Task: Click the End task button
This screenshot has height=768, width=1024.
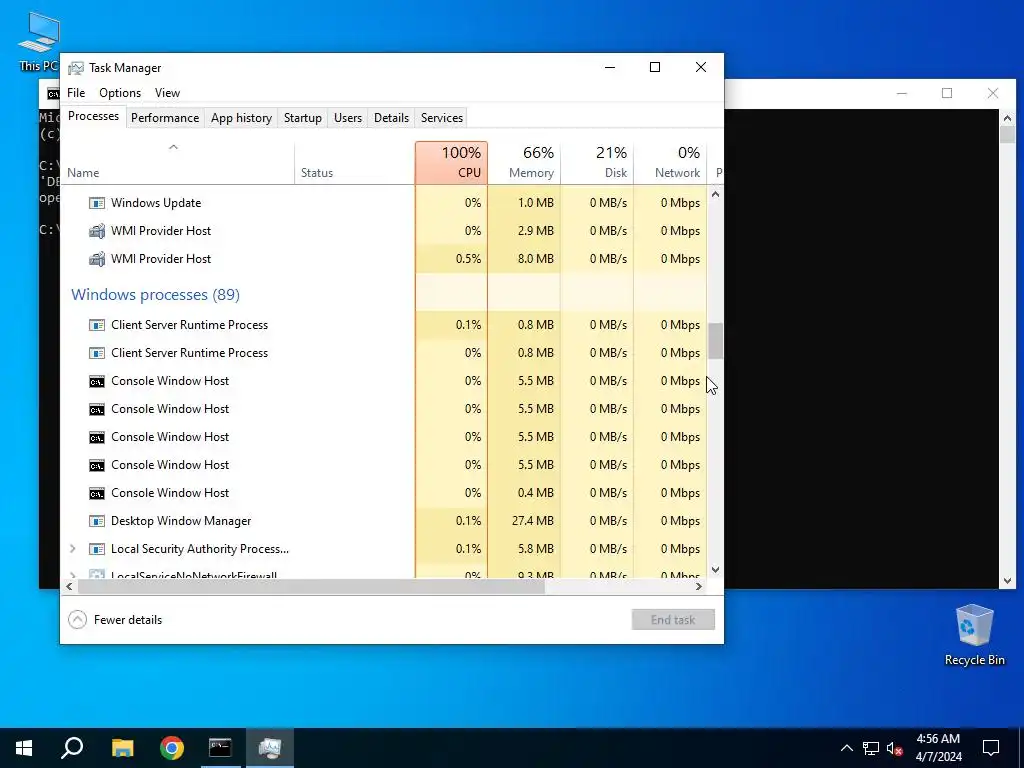Action: point(673,620)
